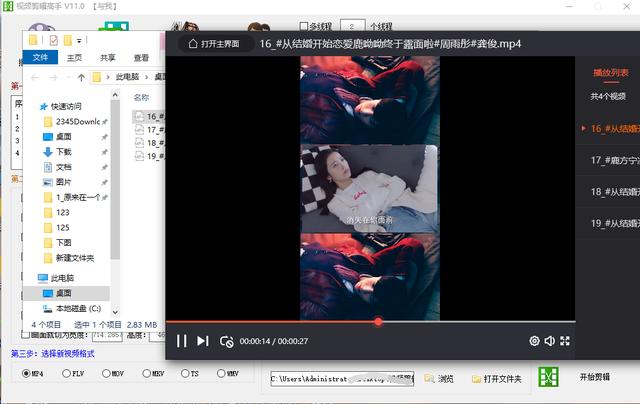Viewport: 640px width, 404px height.
Task: Open the 125 folder in sidebar
Action: [62, 227]
